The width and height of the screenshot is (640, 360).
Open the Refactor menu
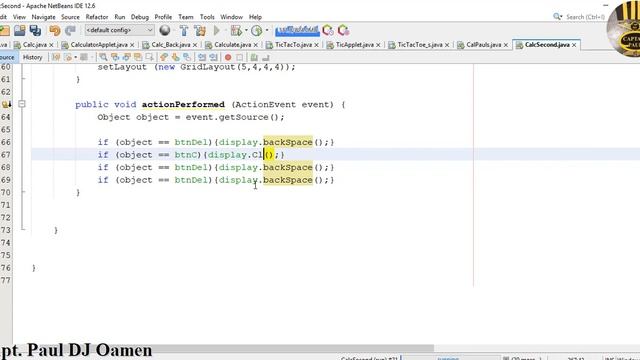(97, 17)
